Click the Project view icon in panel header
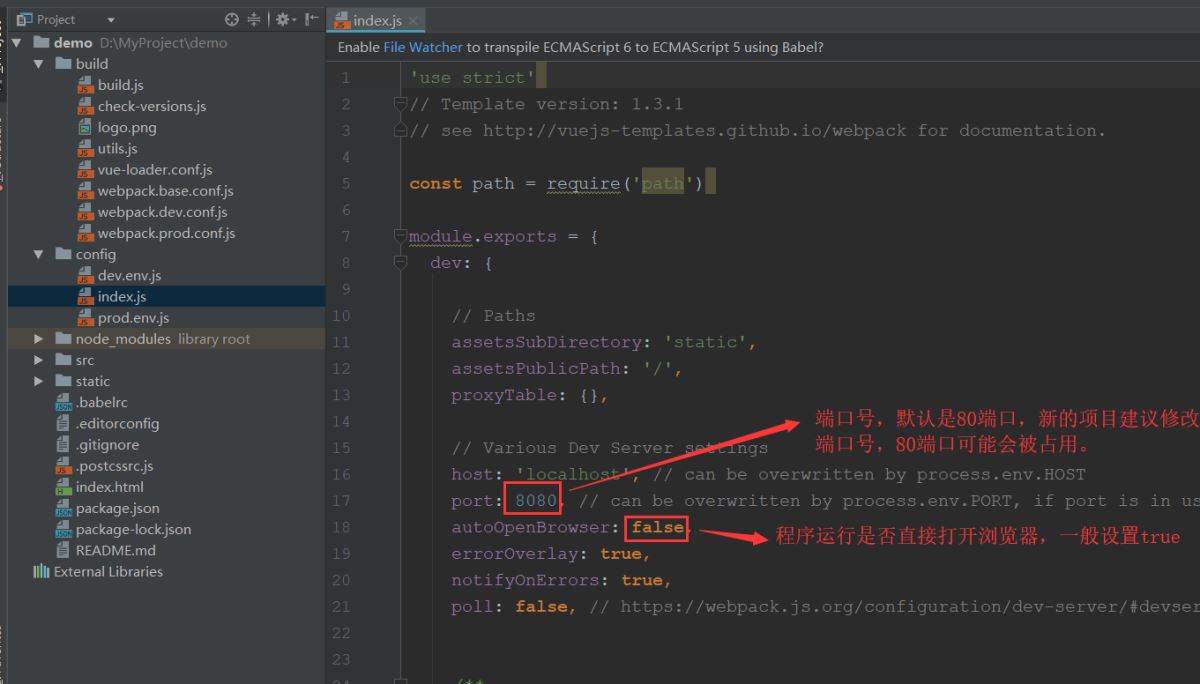 tap(25, 19)
